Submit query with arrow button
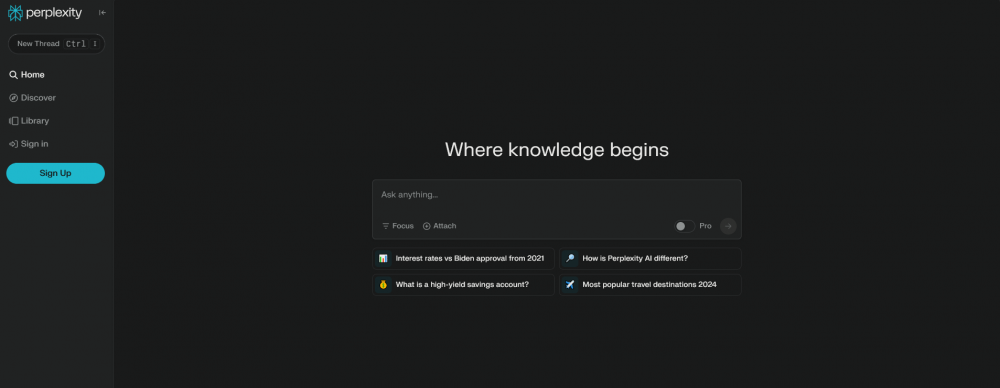 point(728,226)
